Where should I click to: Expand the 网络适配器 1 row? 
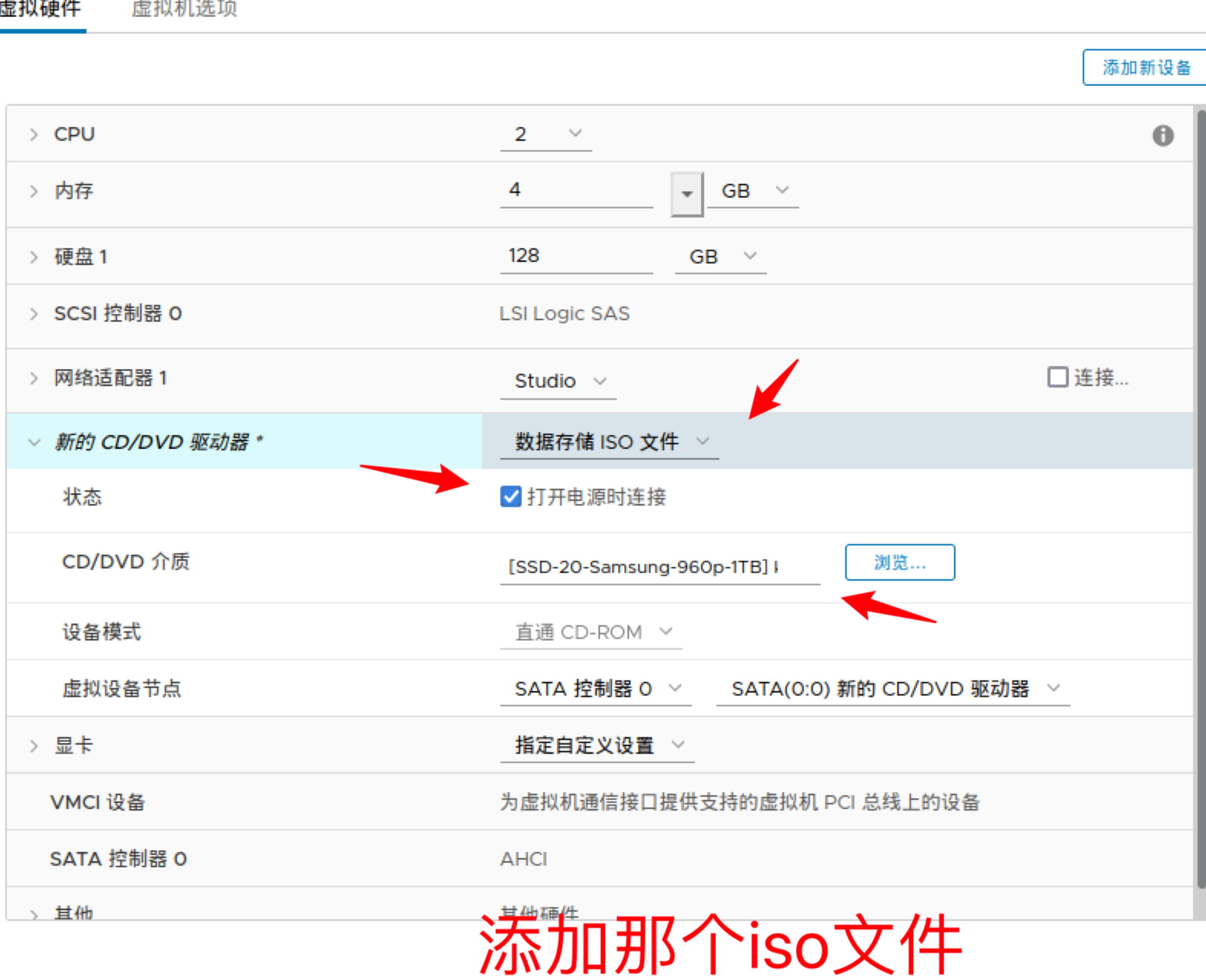click(34, 378)
